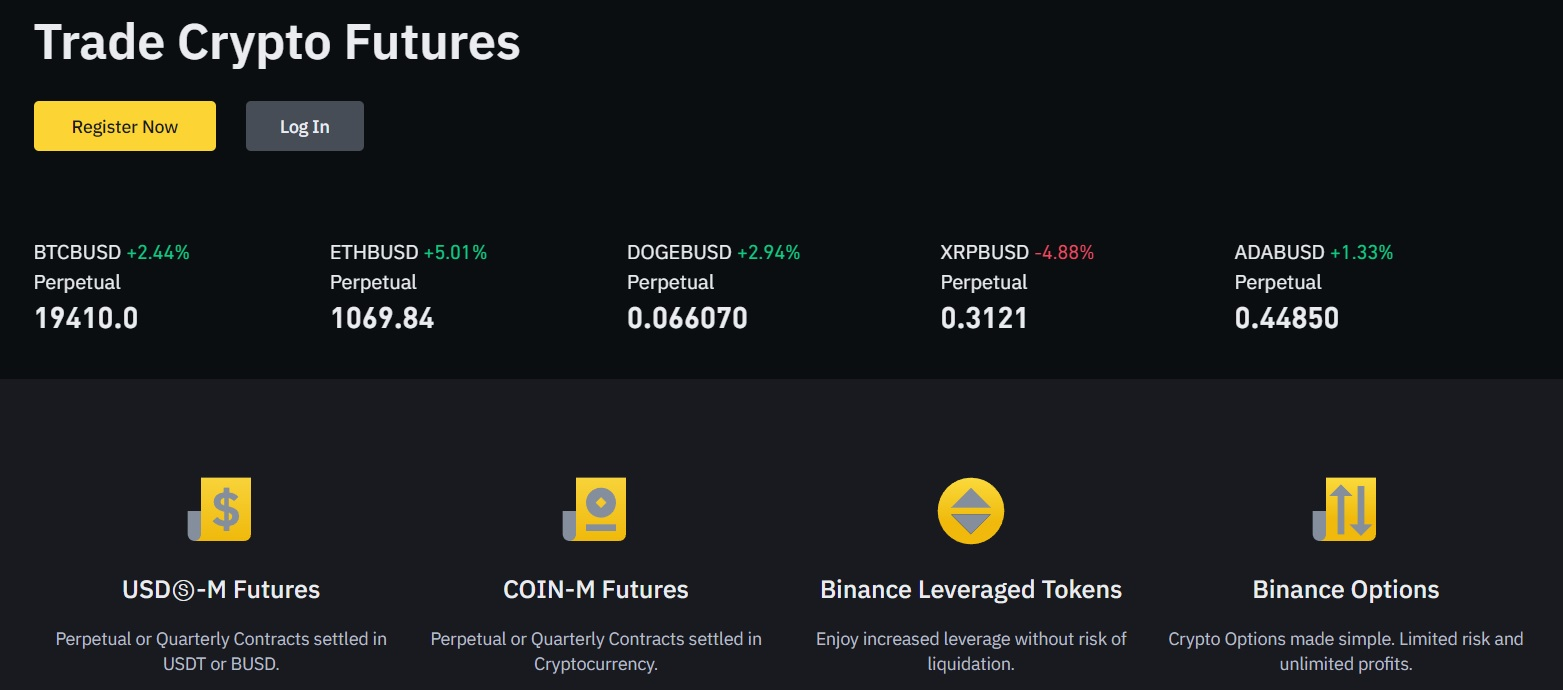Click the ADABUSD price 0.44850
The width and height of the screenshot is (1563, 690).
tap(1287, 319)
